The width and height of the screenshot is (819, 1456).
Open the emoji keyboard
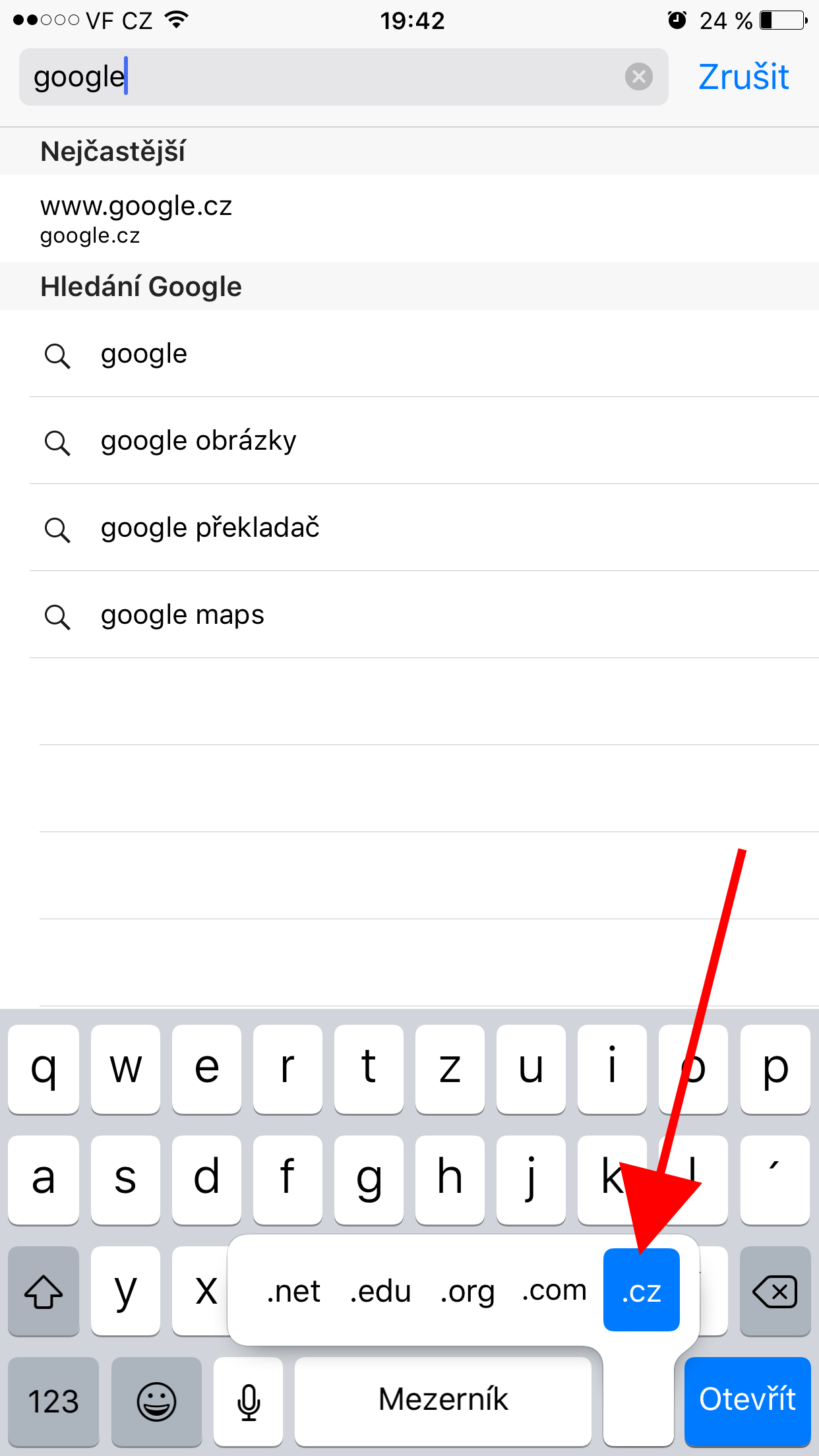156,1401
